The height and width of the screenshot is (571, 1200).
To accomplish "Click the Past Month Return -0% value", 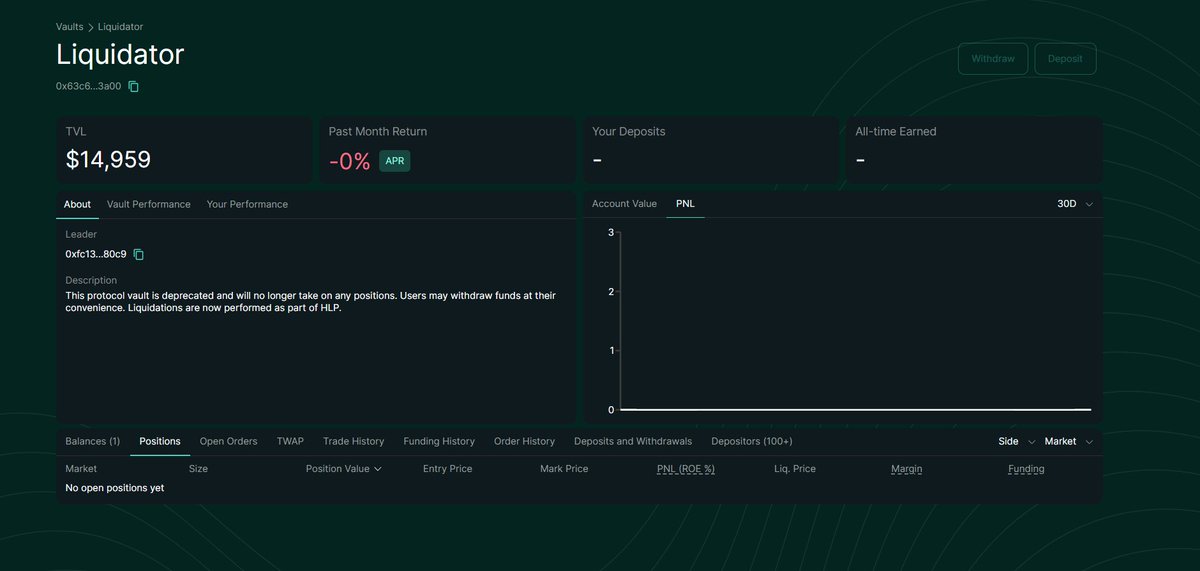I will pos(350,161).
